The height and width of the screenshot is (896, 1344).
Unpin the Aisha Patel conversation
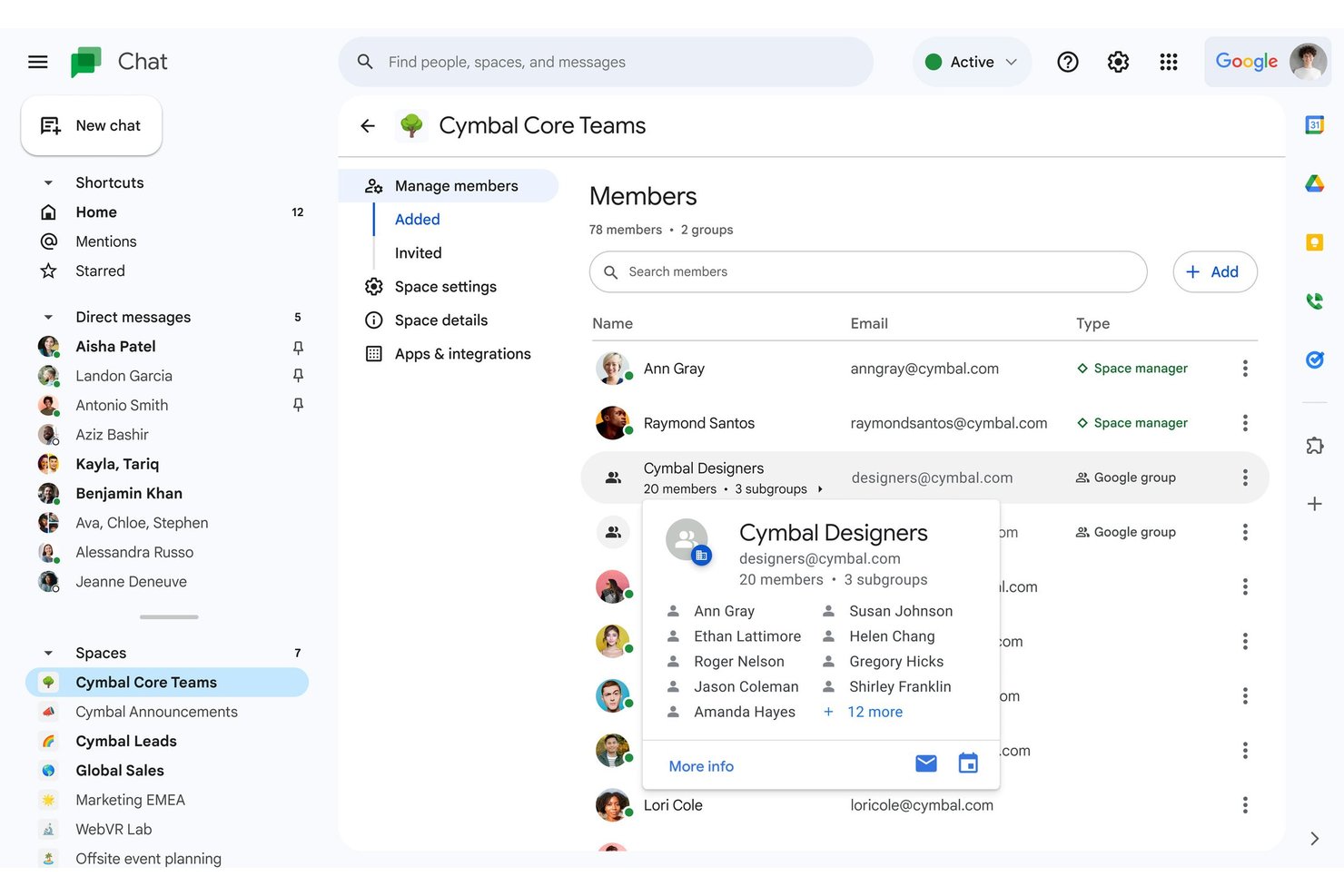click(298, 347)
